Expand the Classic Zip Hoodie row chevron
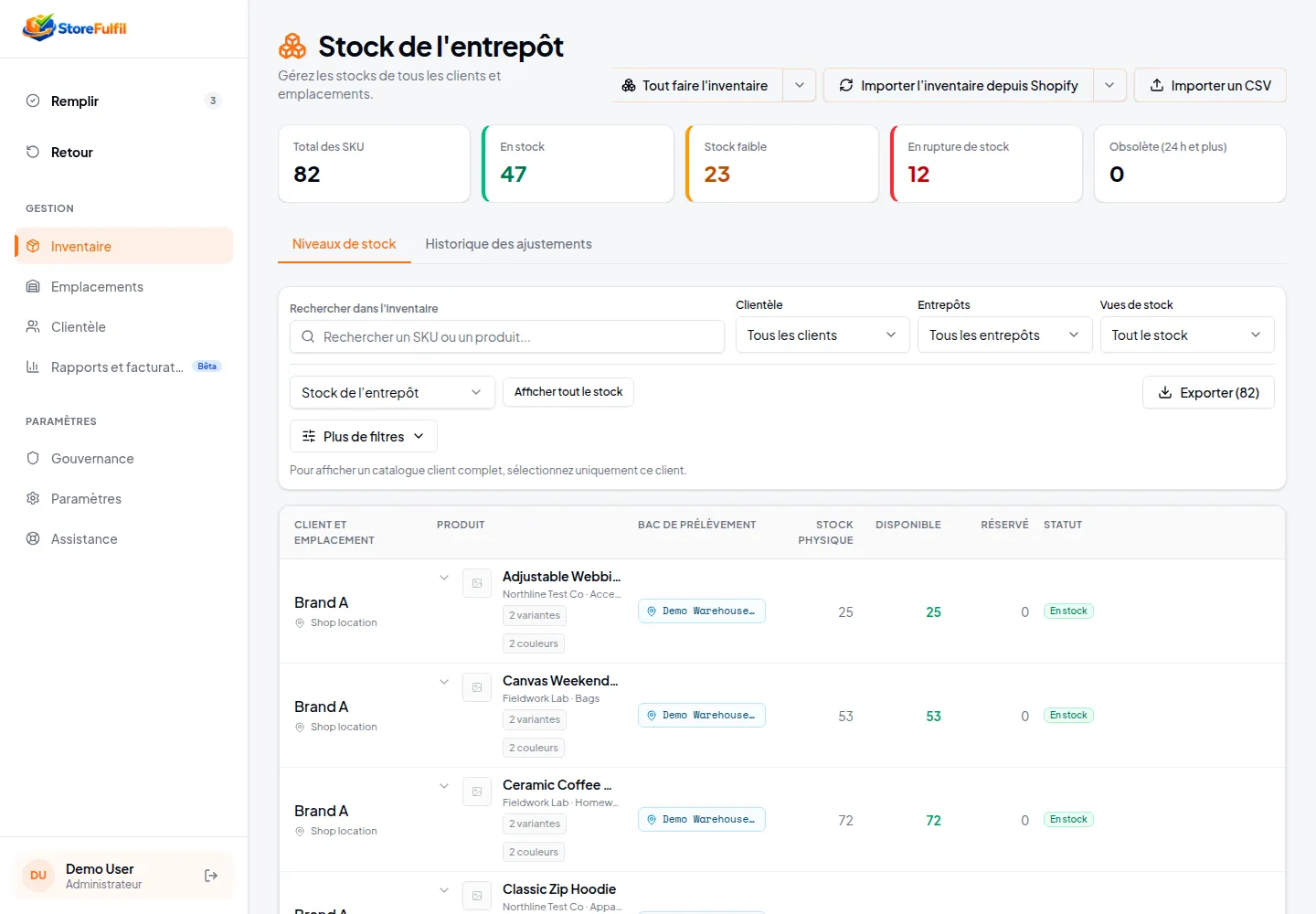This screenshot has height=914, width=1316. pyautogui.click(x=444, y=890)
